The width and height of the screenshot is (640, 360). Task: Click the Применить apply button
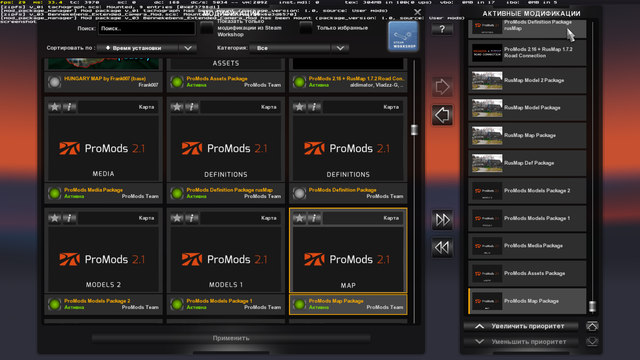pos(231,338)
